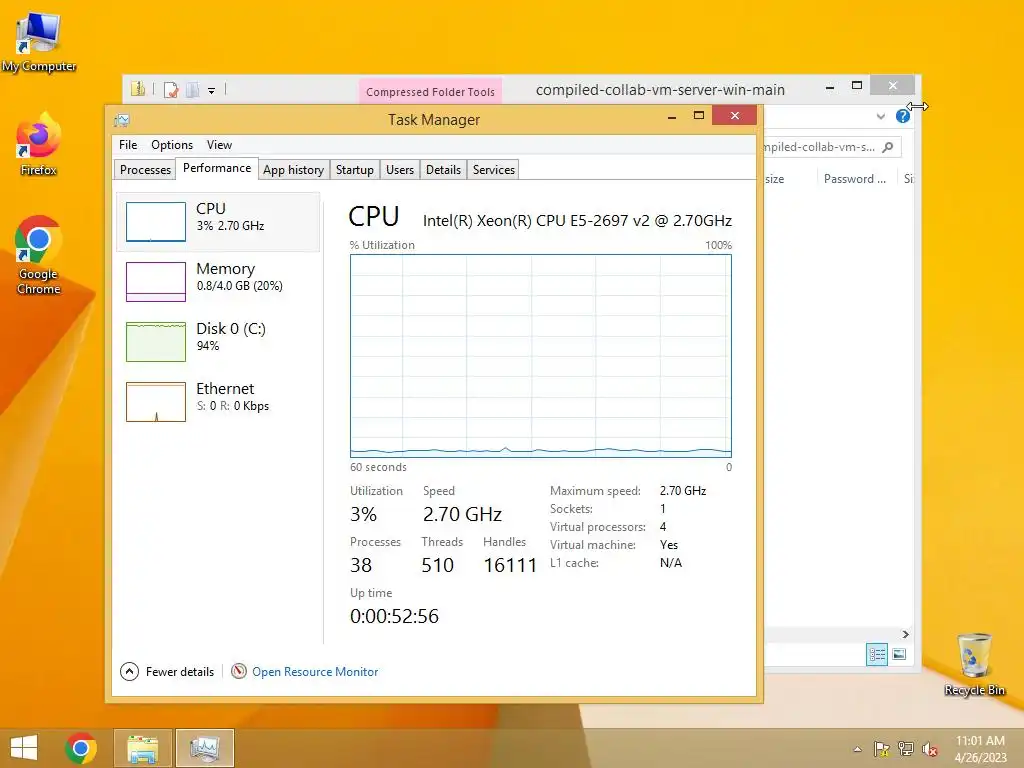This screenshot has width=1024, height=768.
Task: Click Explorer quick access properties icon
Action: [171, 90]
